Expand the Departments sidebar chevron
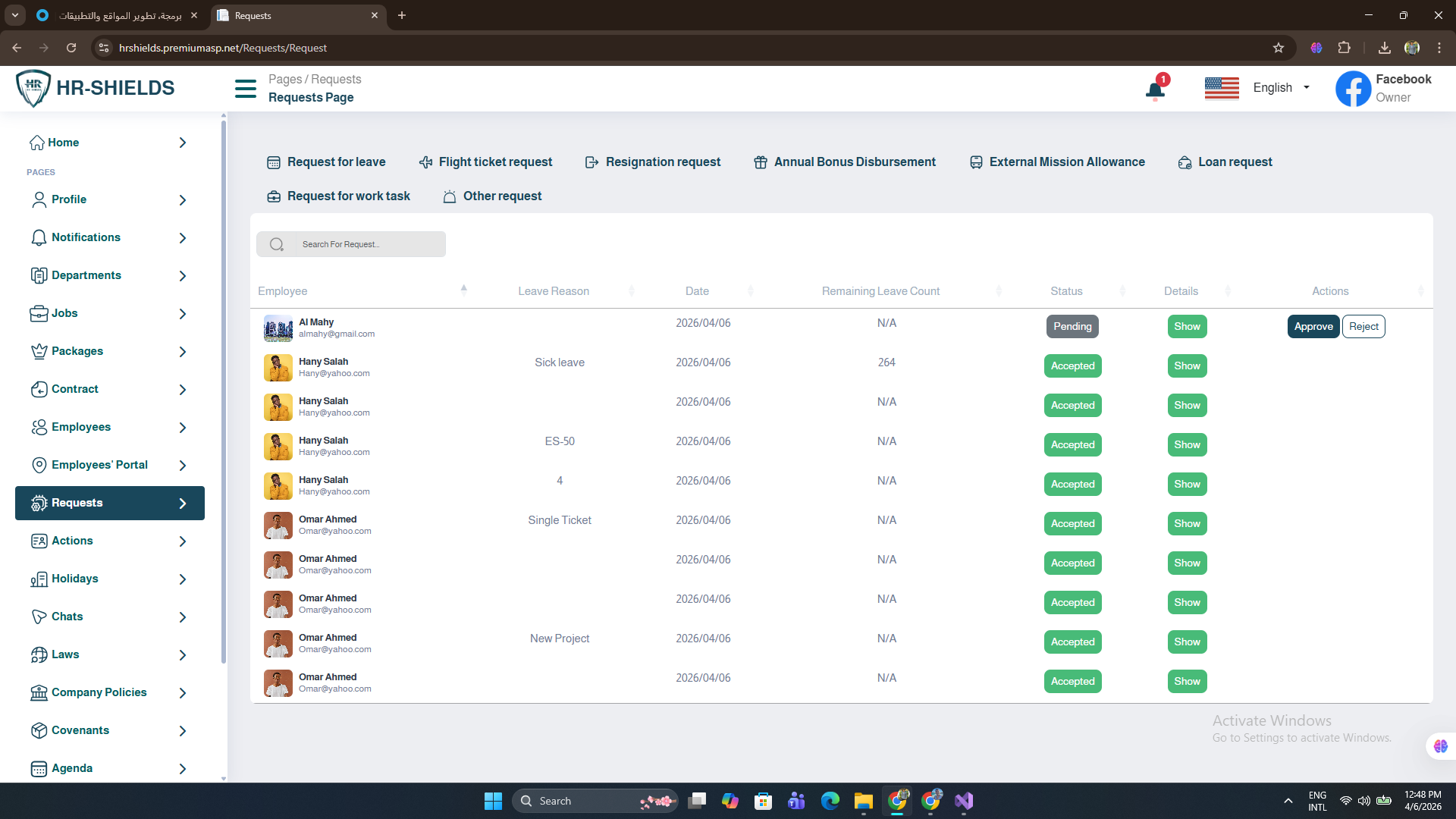1456x819 pixels. 183,276
